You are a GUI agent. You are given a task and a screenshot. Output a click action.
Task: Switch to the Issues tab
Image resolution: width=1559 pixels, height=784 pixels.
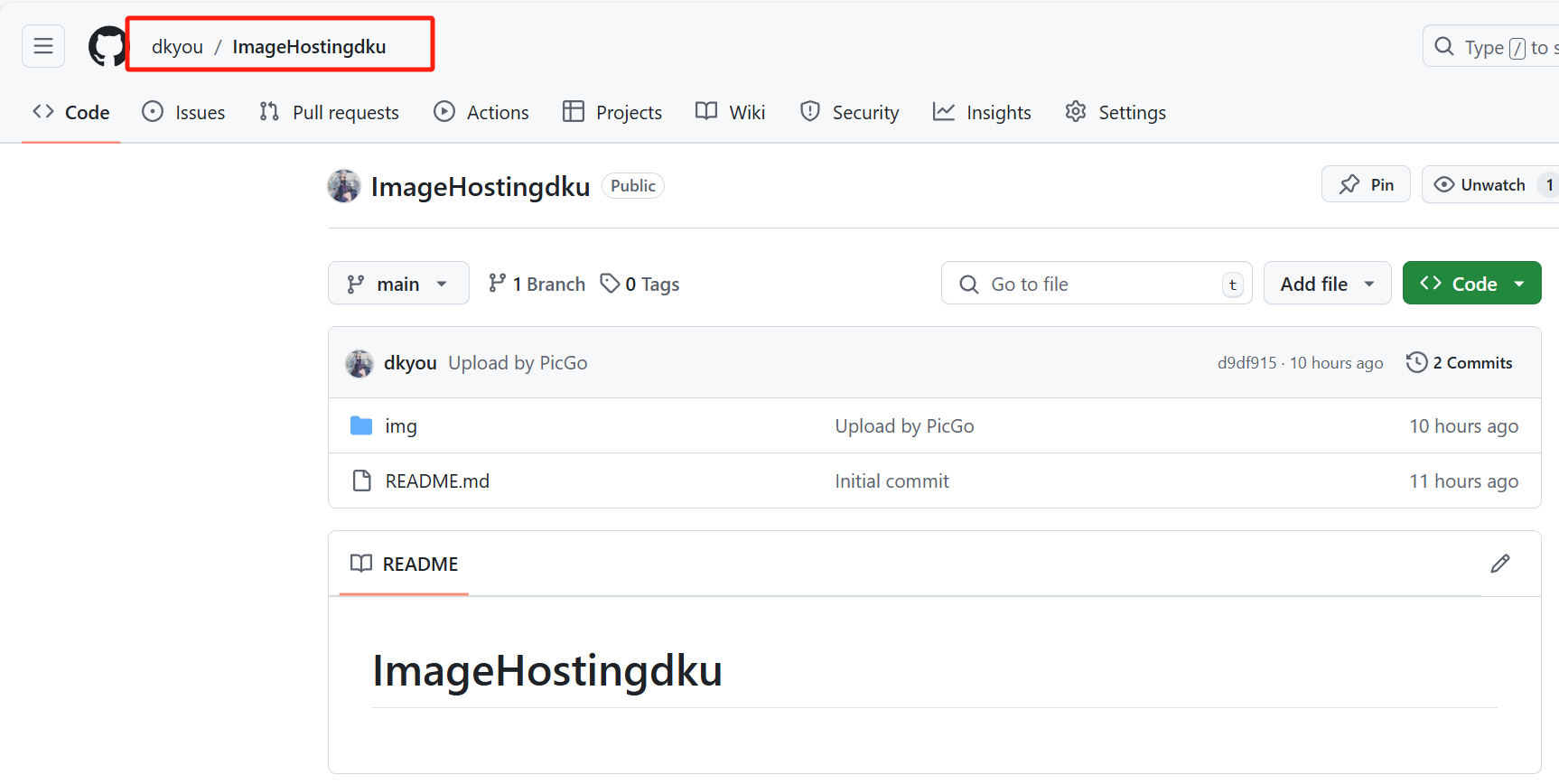point(183,112)
